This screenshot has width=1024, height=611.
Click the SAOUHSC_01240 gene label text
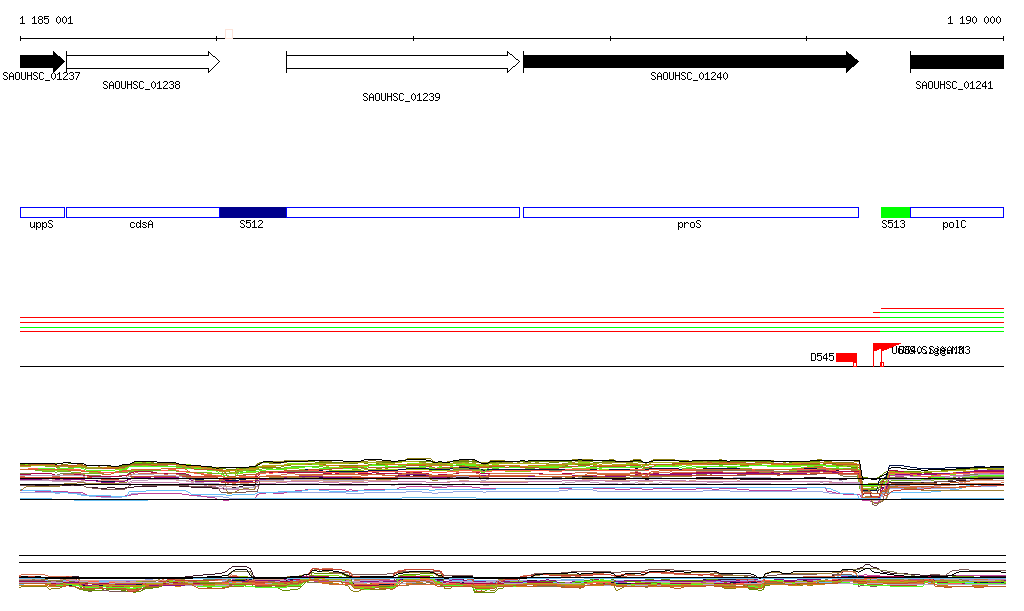click(690, 77)
